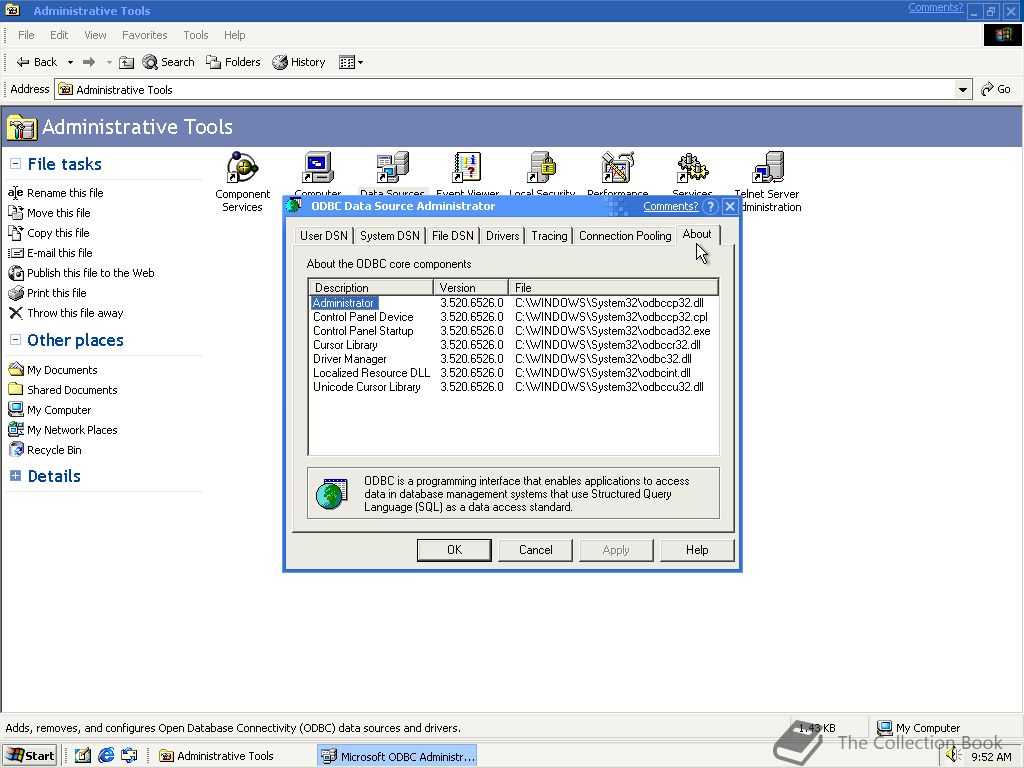The width and height of the screenshot is (1024, 768).
Task: Open the Help menu
Action: pos(234,35)
